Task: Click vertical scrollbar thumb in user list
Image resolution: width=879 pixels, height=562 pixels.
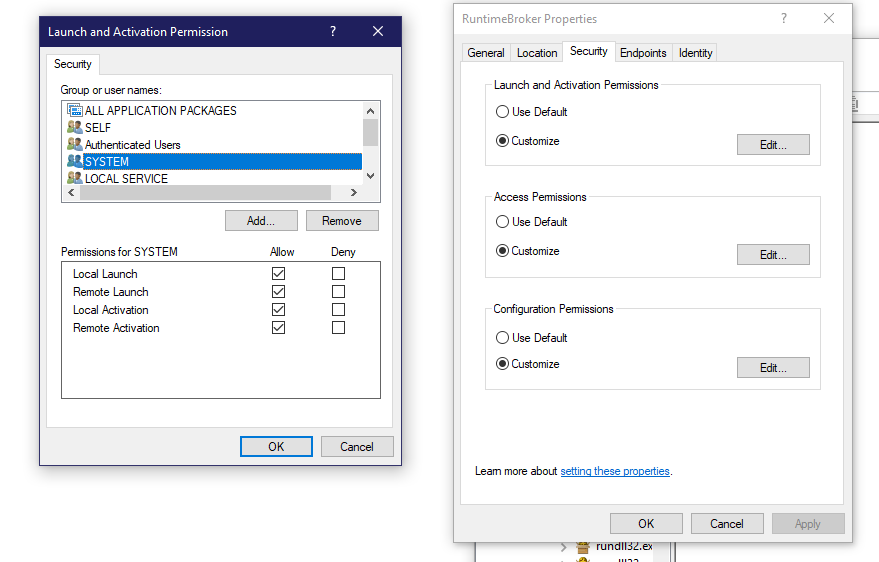Action: (371, 132)
